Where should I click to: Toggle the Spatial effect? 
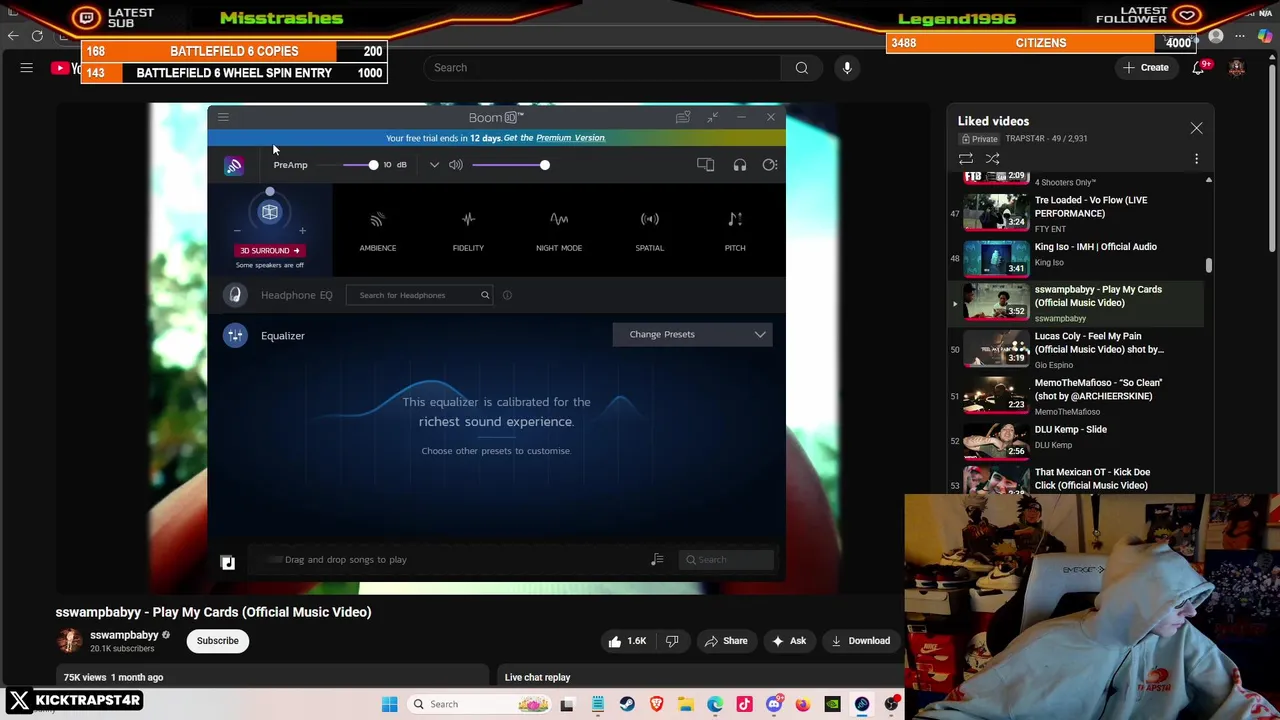coord(649,230)
